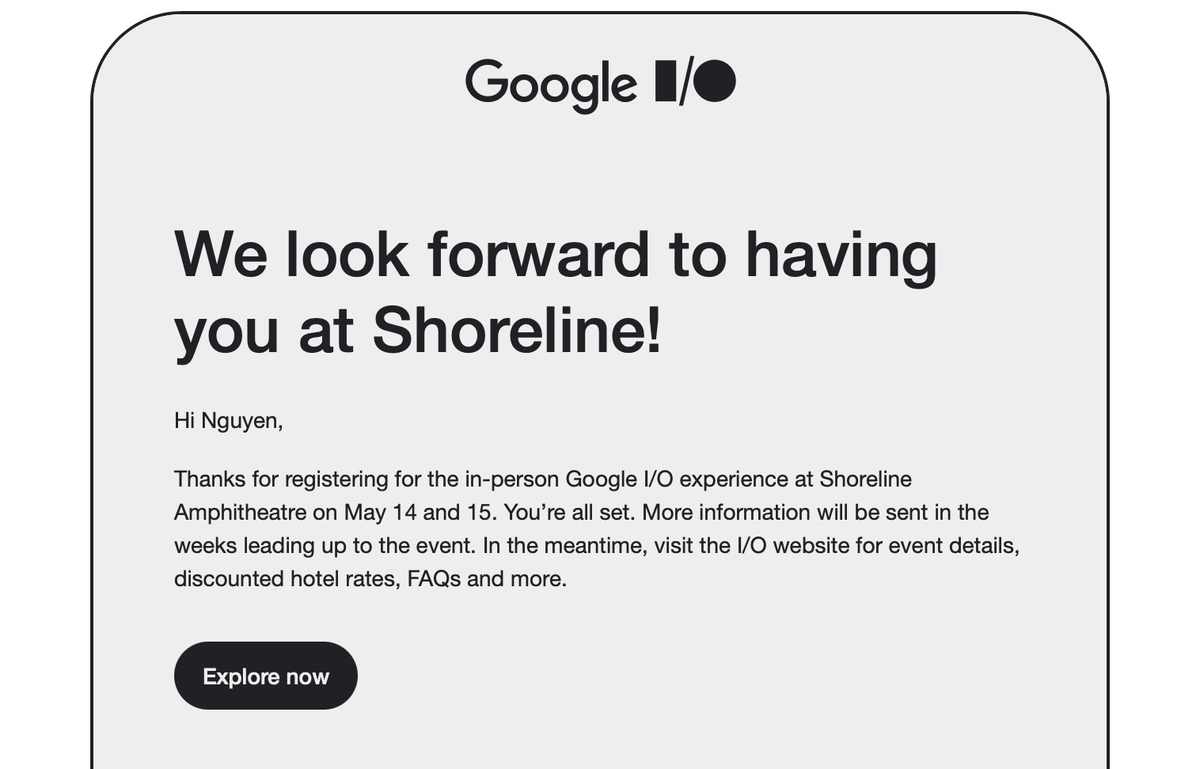The height and width of the screenshot is (769, 1200).
Task: Open the Explore now button
Action: click(266, 676)
